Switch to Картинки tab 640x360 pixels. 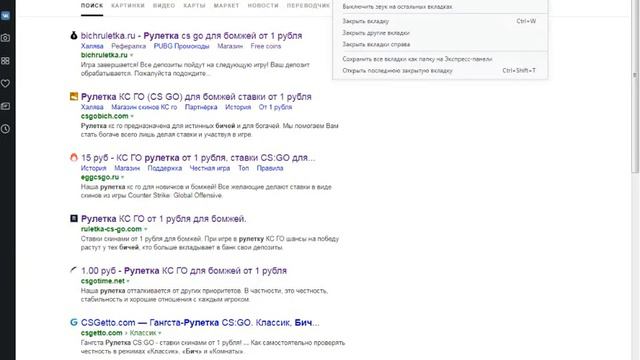(128, 6)
